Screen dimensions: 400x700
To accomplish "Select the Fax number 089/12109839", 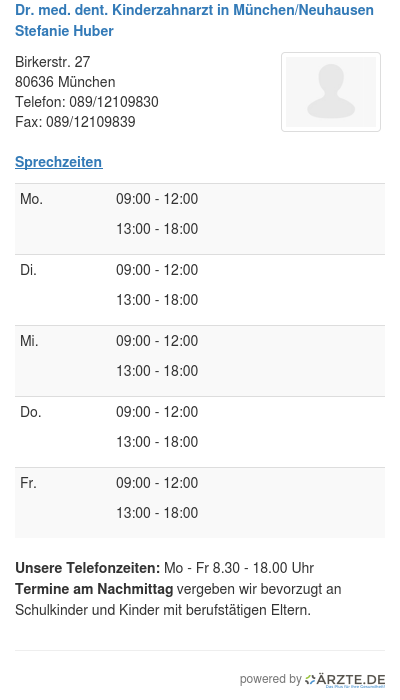I will (91, 122).
